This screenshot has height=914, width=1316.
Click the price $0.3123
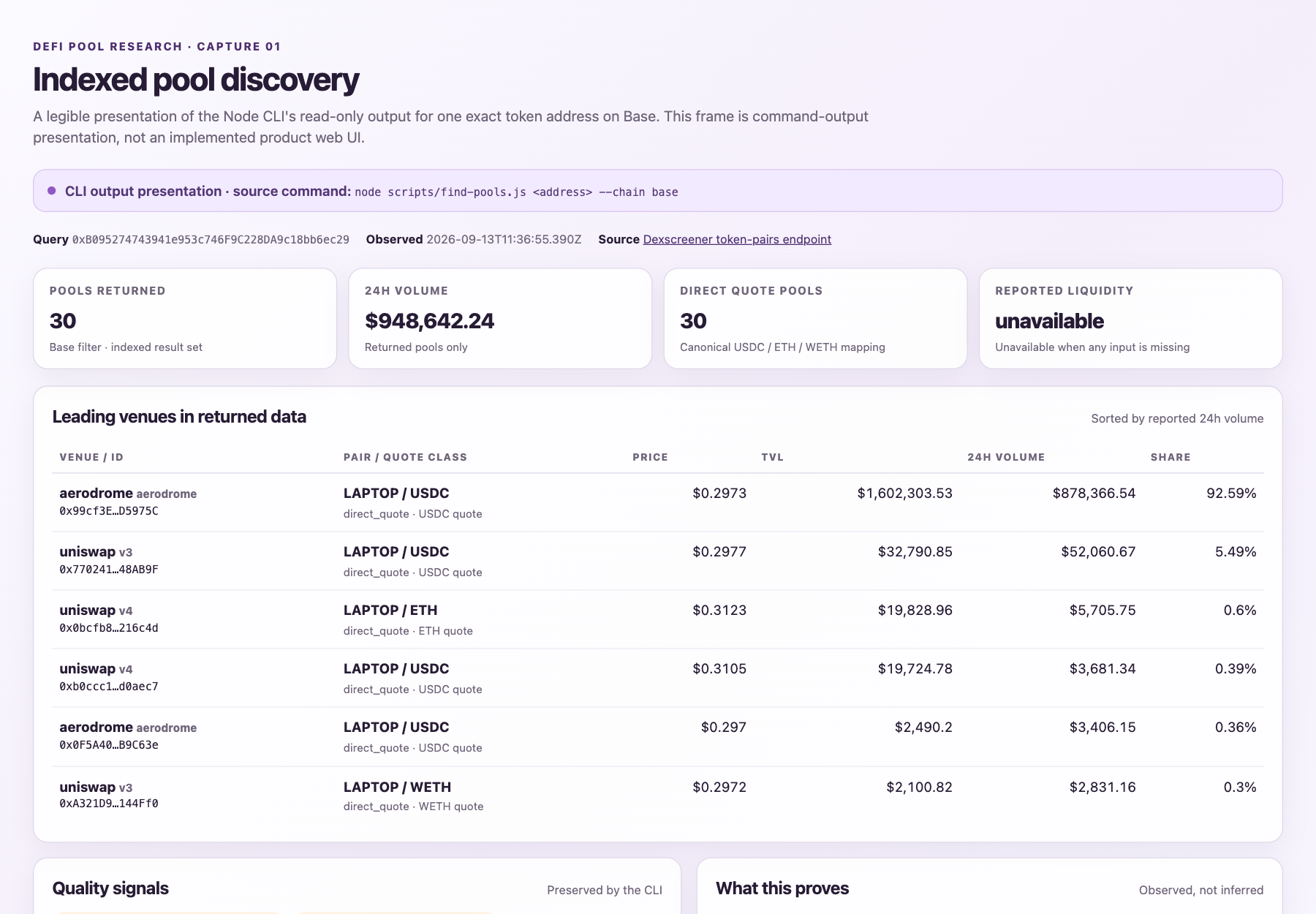(719, 610)
